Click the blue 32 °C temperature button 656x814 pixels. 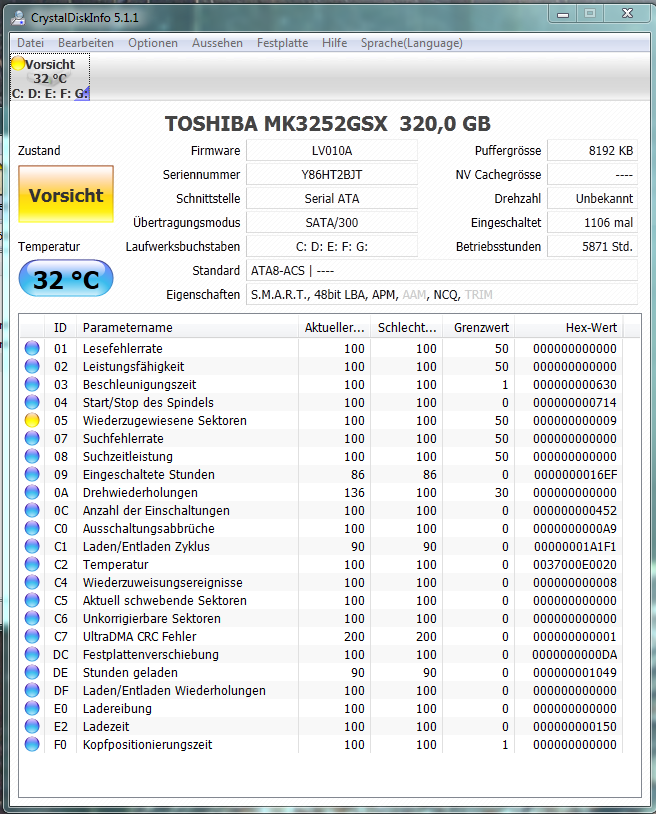pos(66,279)
